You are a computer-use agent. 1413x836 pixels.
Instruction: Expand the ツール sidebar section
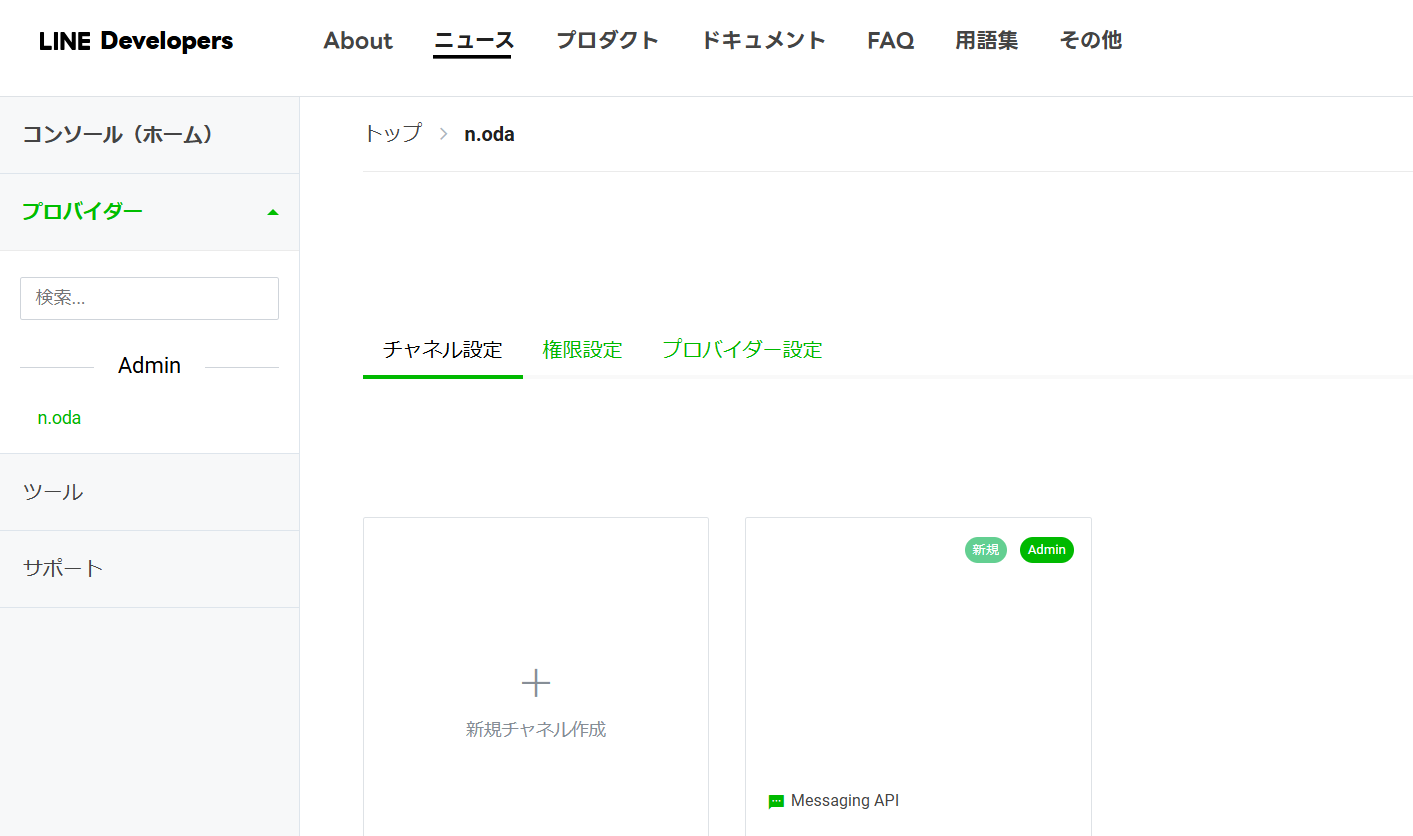(x=149, y=492)
